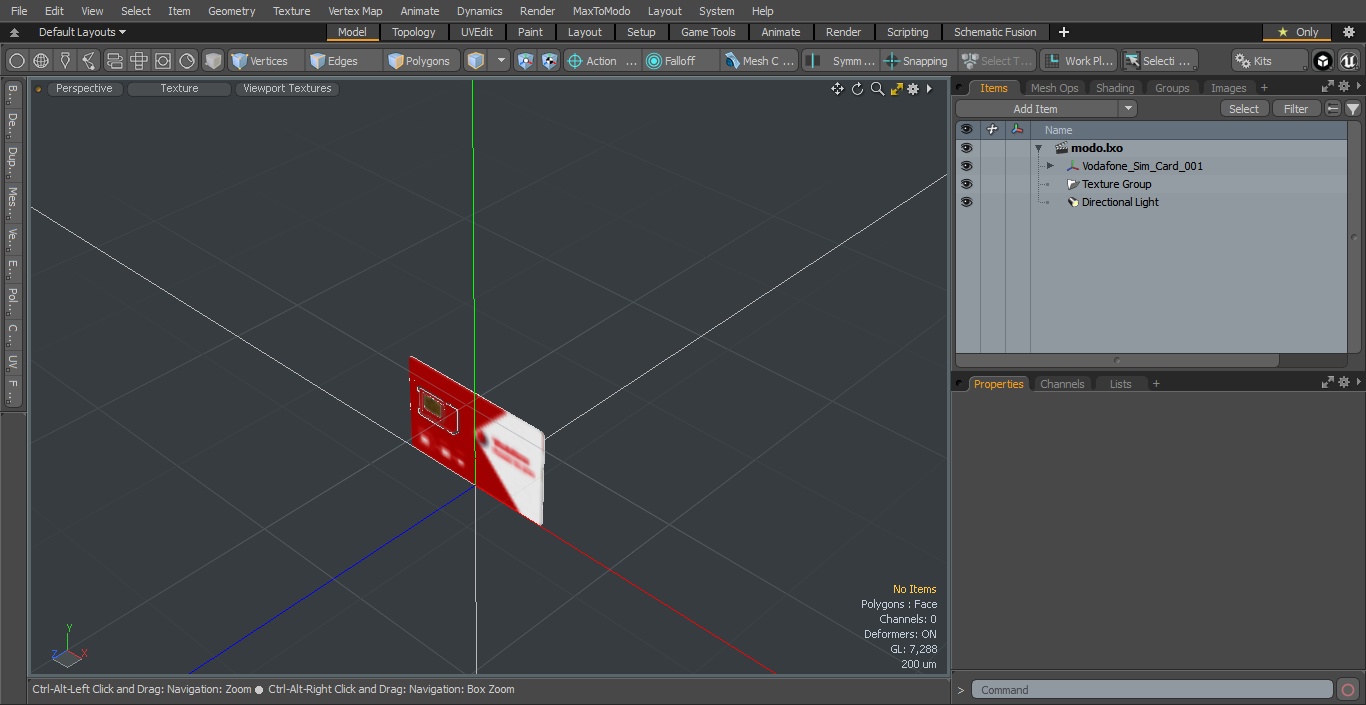Open the Schematic Fusion layout tab
This screenshot has width=1366, height=705.
[995, 32]
